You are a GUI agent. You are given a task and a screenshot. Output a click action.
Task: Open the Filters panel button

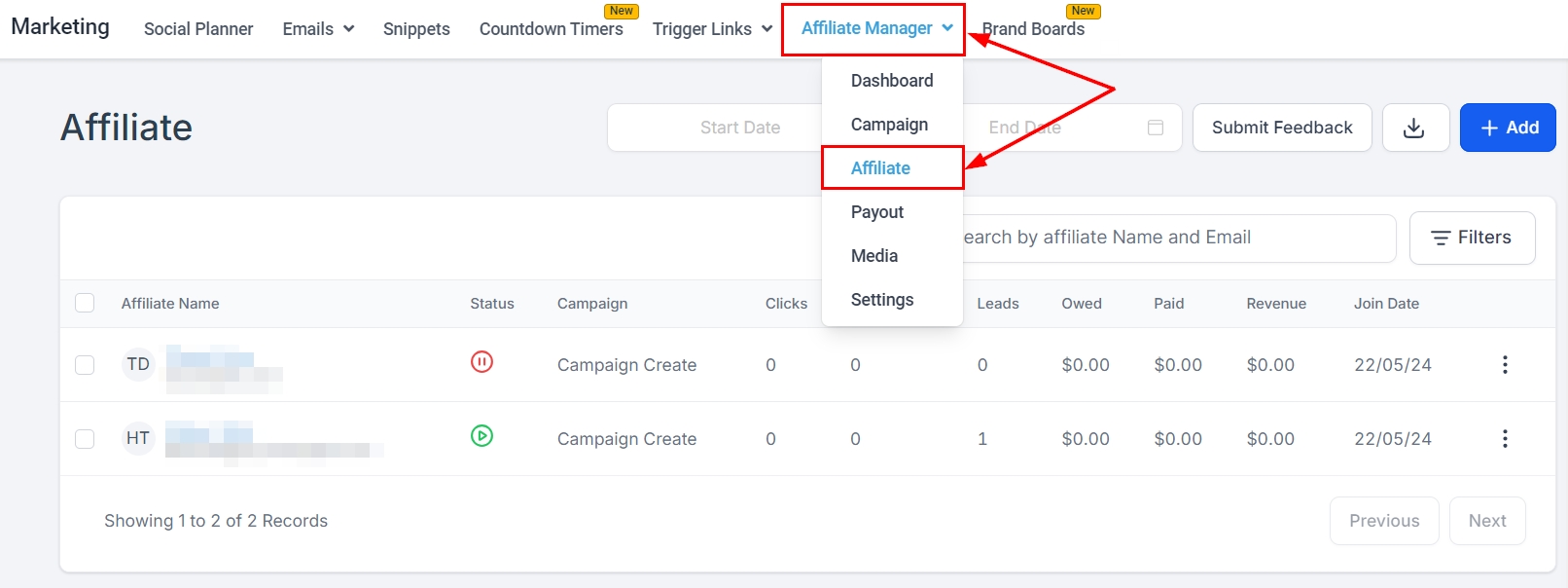(x=1472, y=238)
